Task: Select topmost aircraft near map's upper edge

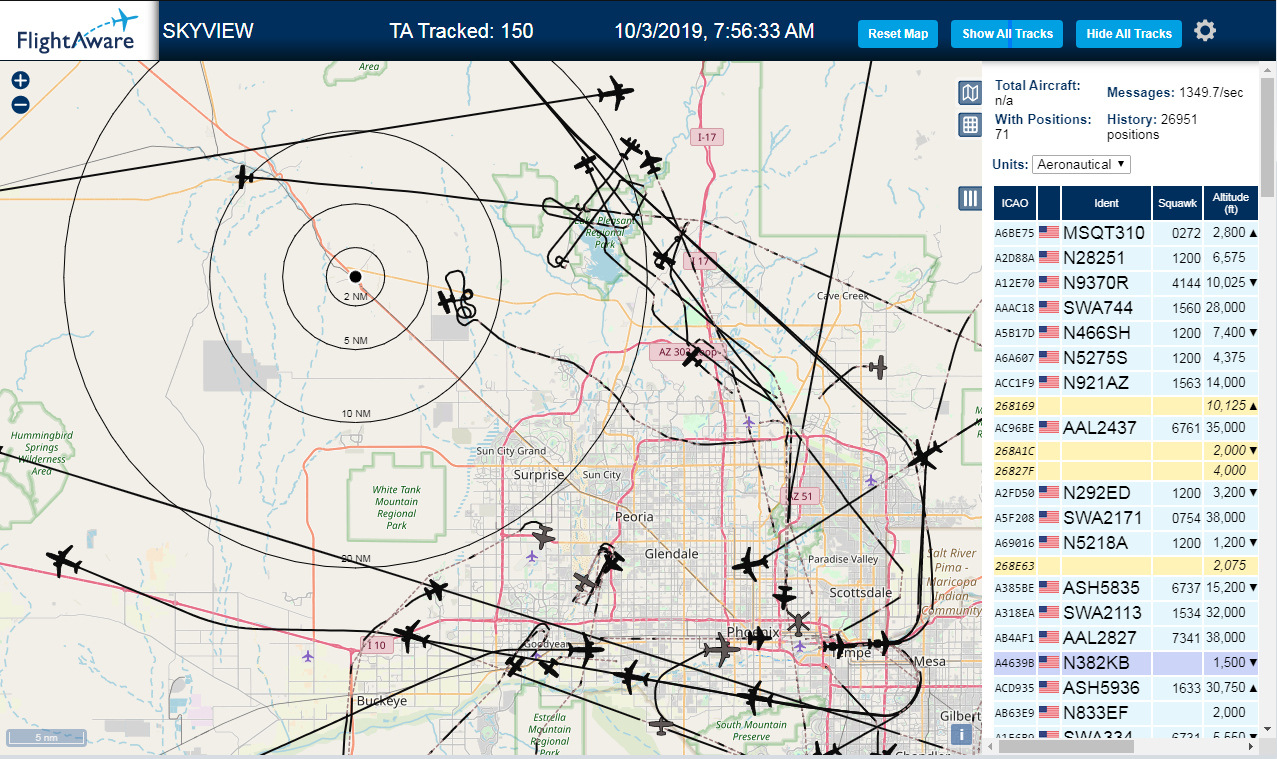Action: tap(615, 95)
